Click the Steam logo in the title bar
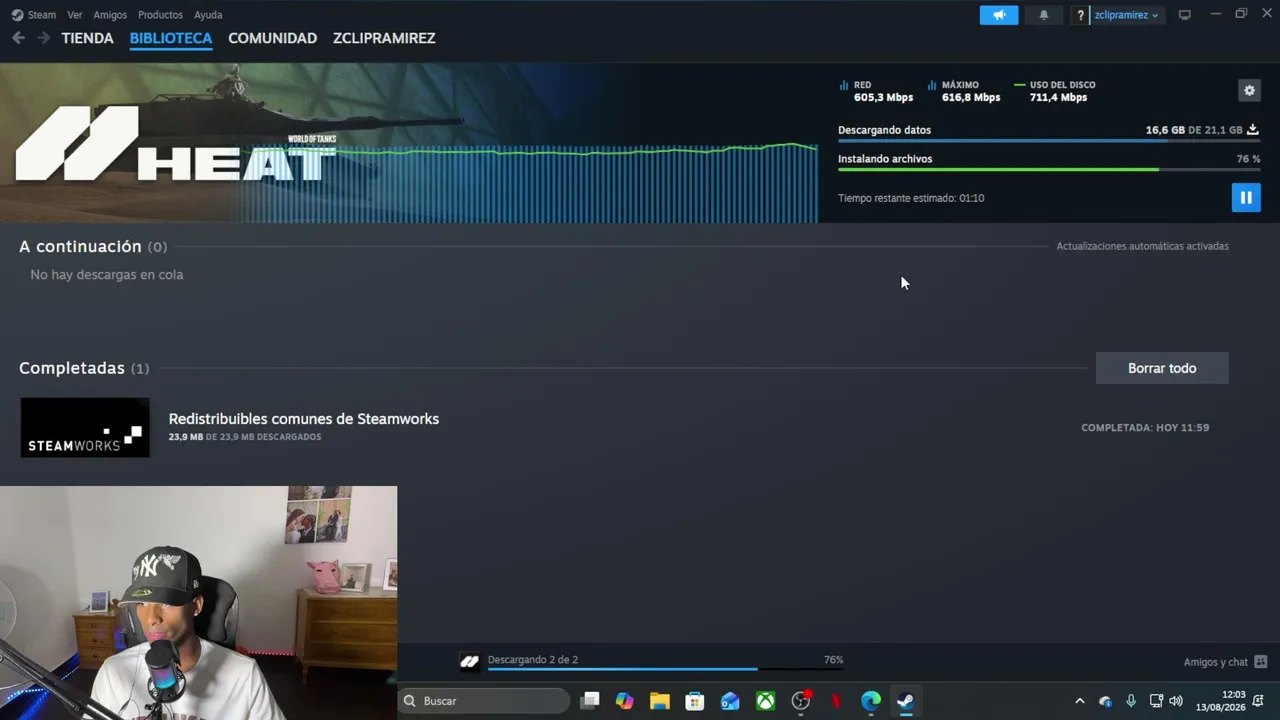Screen dimensions: 1280x720 (x=17, y=15)
